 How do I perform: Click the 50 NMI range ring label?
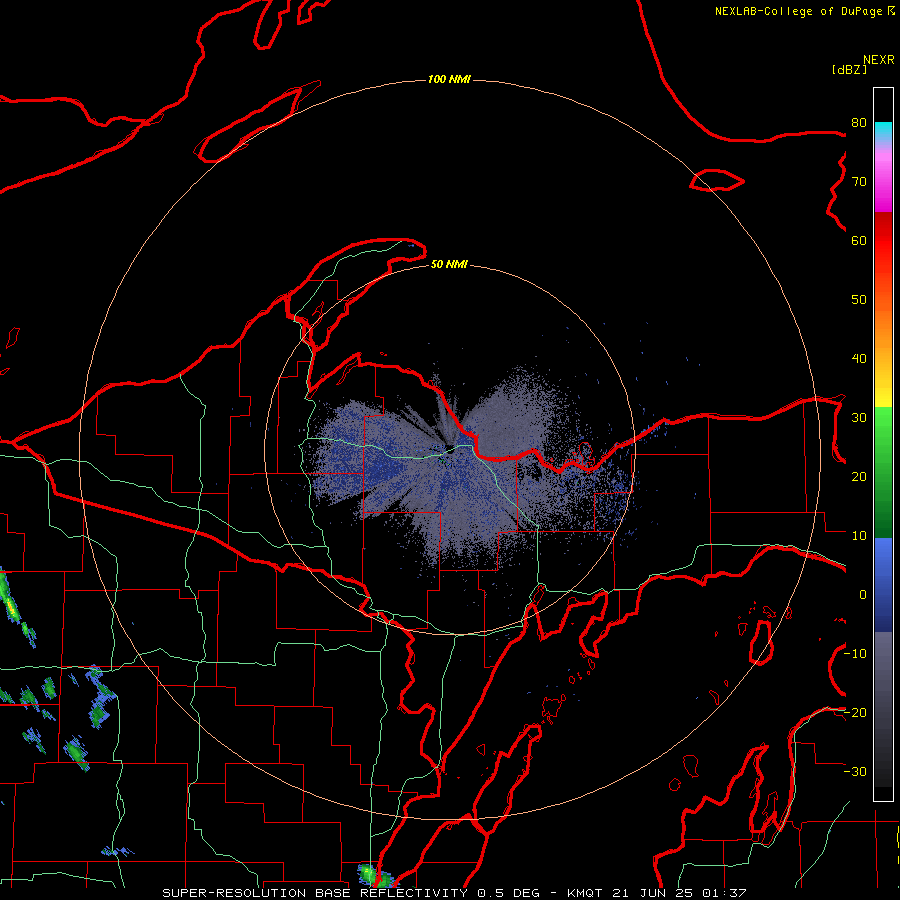(449, 265)
